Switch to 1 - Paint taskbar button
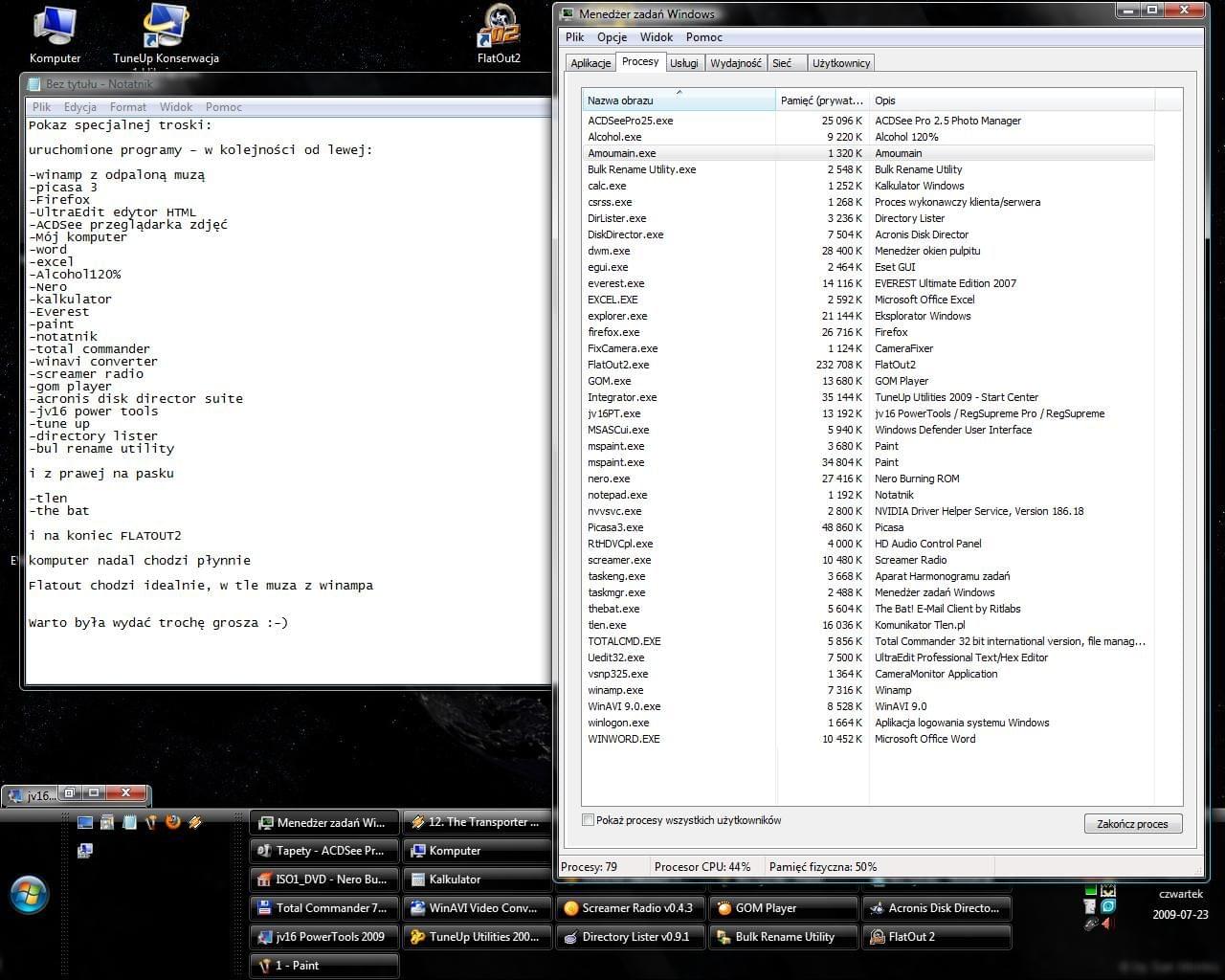Image resolution: width=1225 pixels, height=980 pixels. coord(323,966)
